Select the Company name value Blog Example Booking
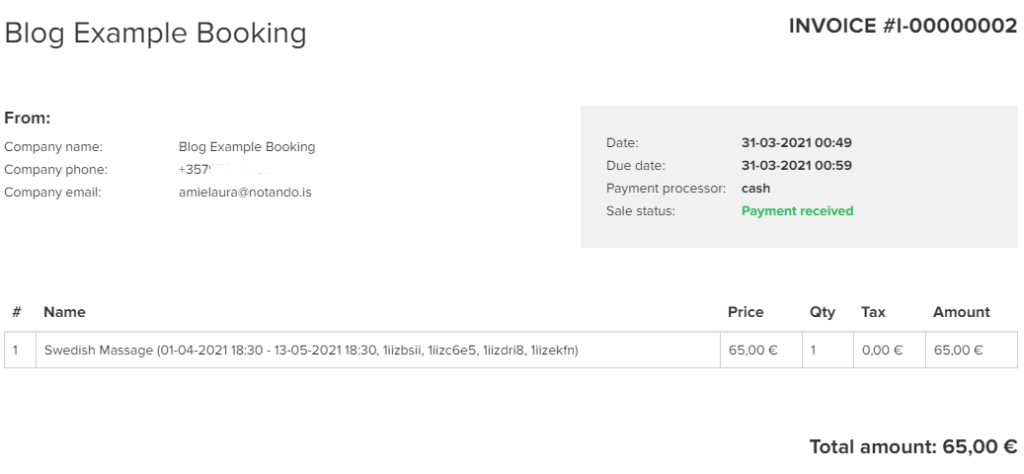This screenshot has width=1024, height=474. click(x=247, y=147)
